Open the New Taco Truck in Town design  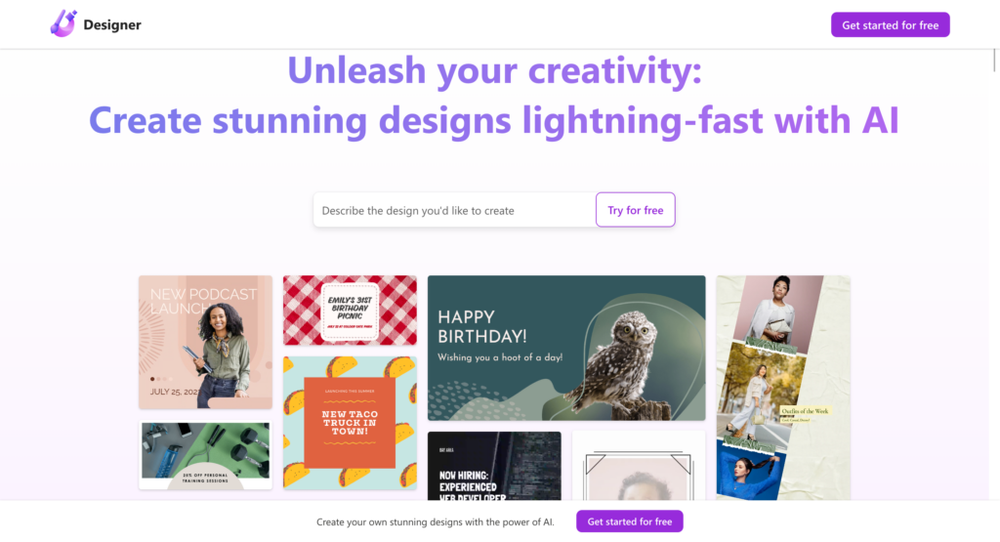coord(349,423)
